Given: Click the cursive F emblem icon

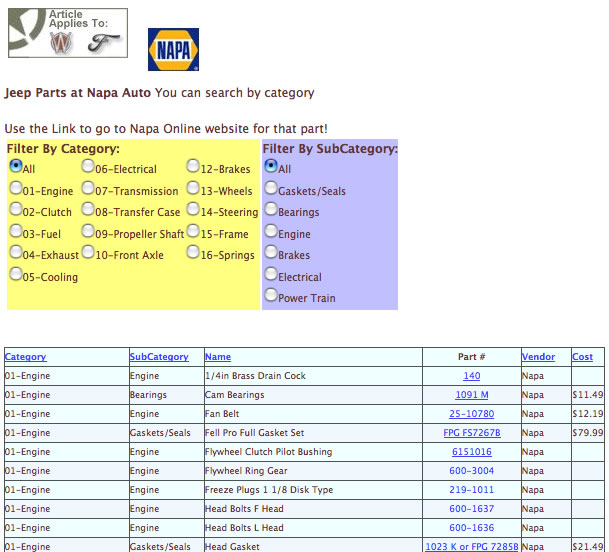Looking at the screenshot, I should (x=98, y=43).
